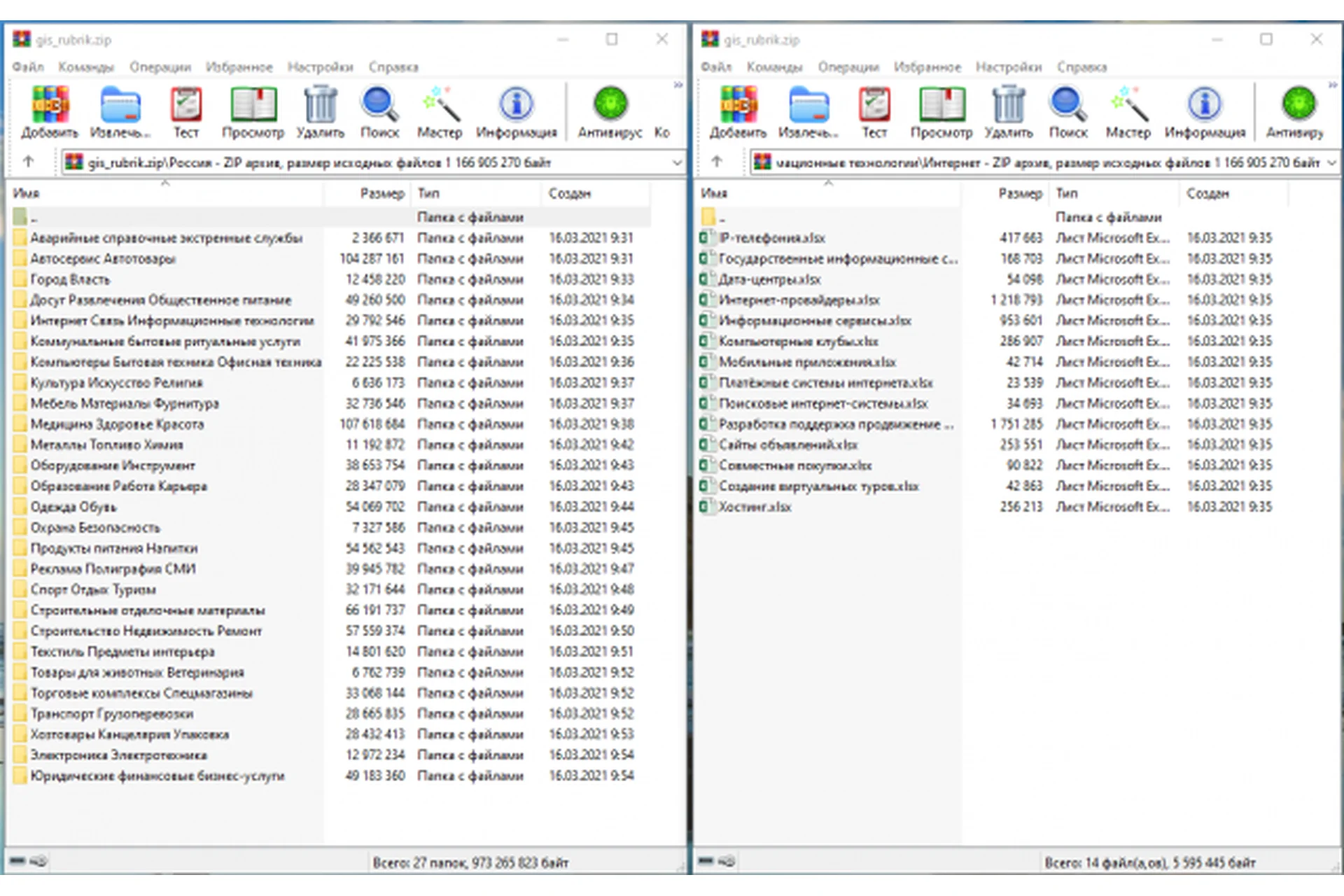The height and width of the screenshot is (896, 1344).
Task: Expand the right window address path dropdown
Action: [1331, 162]
